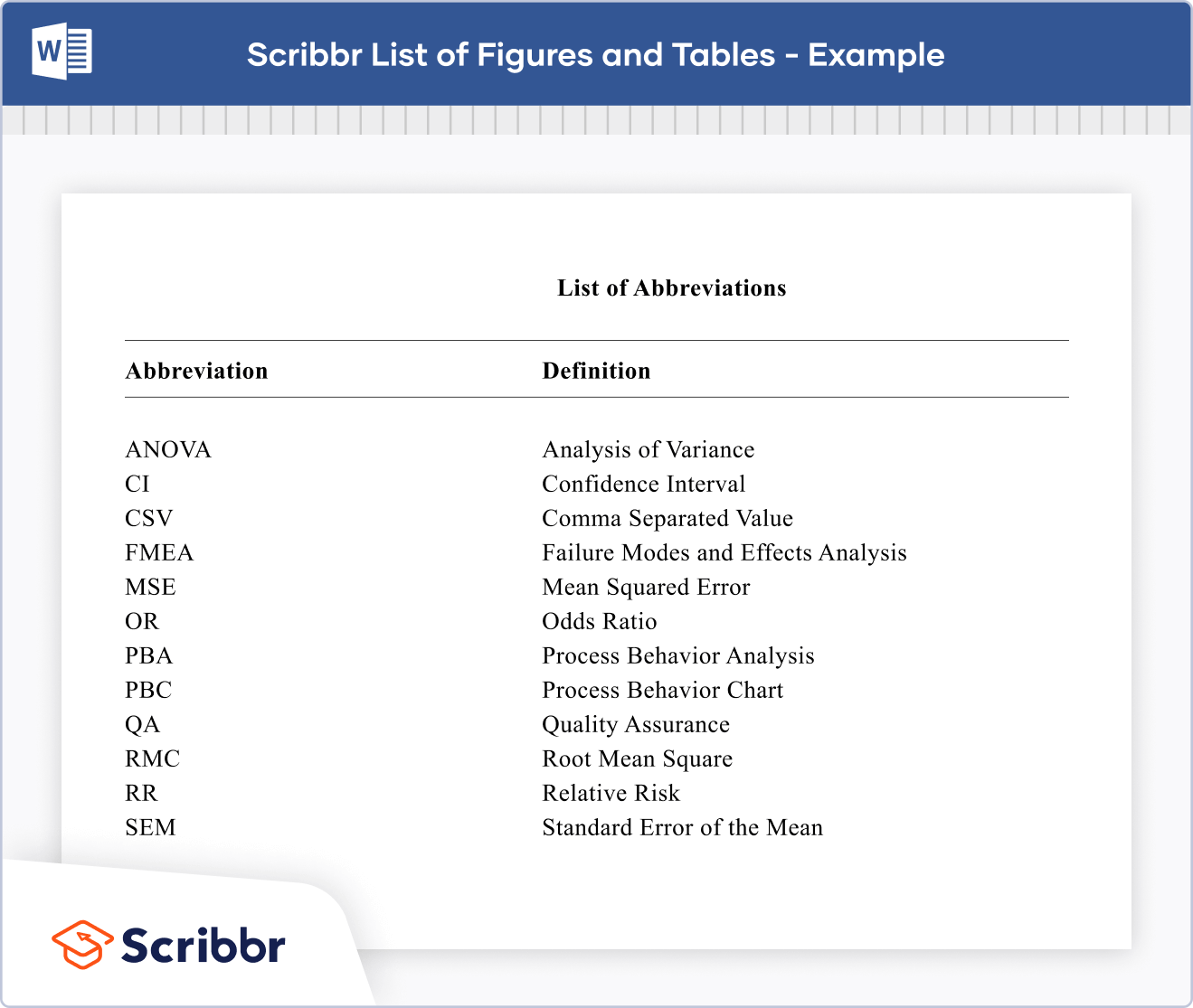The image size is (1193, 1008).
Task: Select the 'Odds Ratio' definition
Action: coord(599,621)
